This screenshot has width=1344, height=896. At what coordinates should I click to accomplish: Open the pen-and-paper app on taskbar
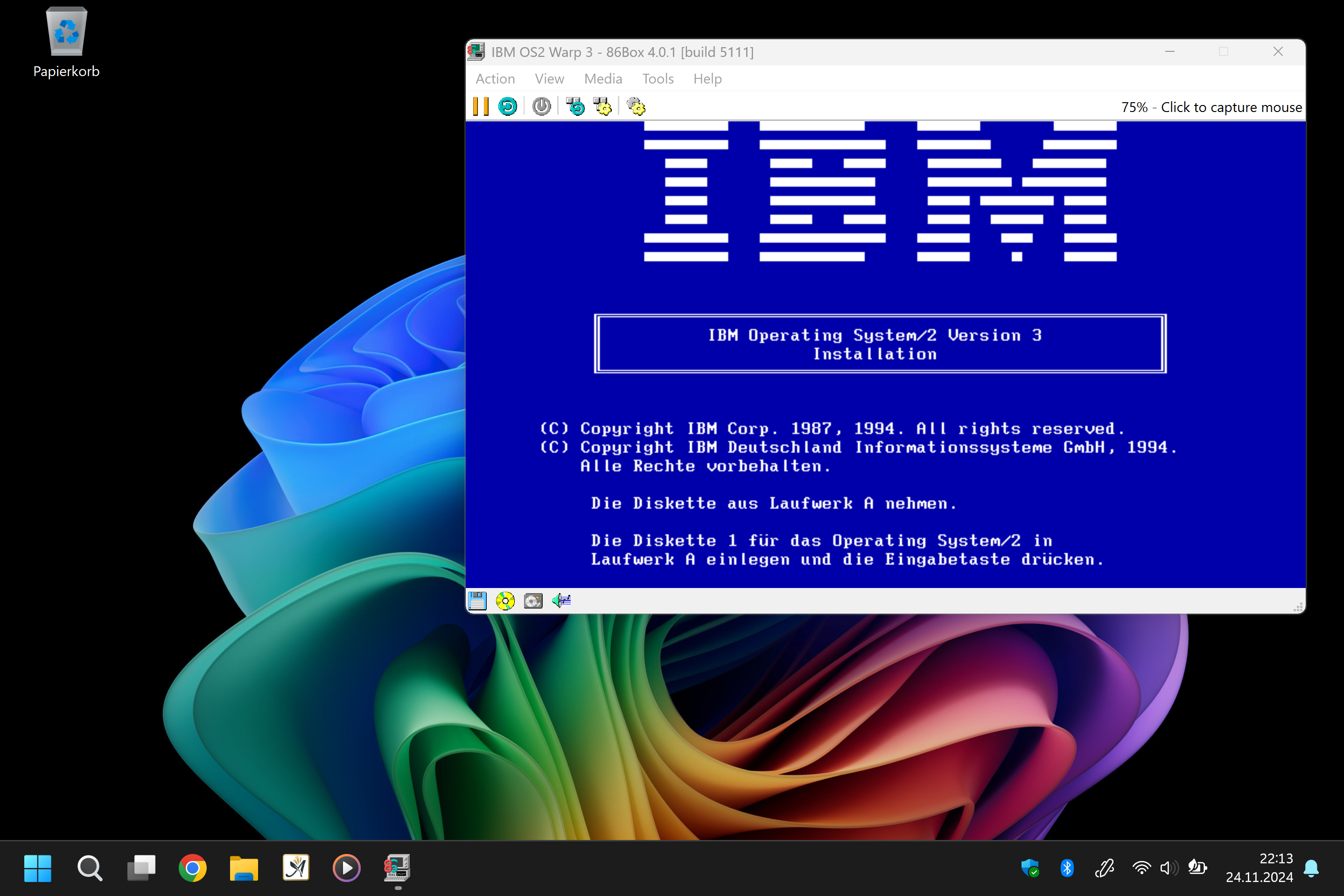click(296, 868)
